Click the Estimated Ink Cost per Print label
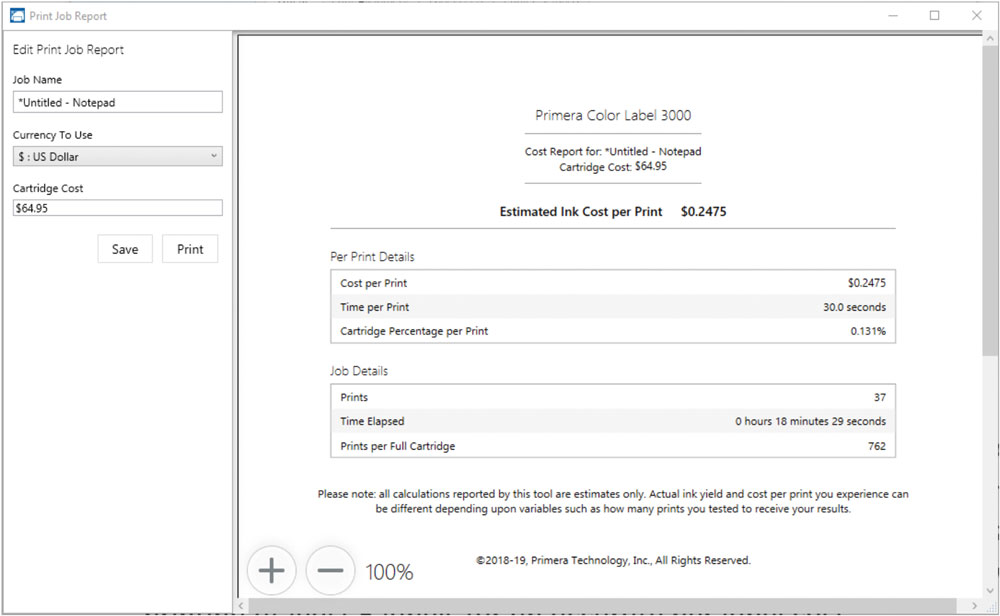 (581, 212)
